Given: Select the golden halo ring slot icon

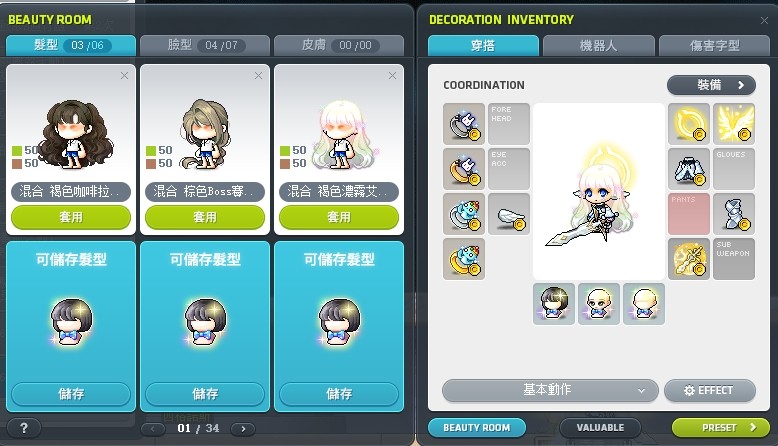Looking at the screenshot, I should [689, 124].
